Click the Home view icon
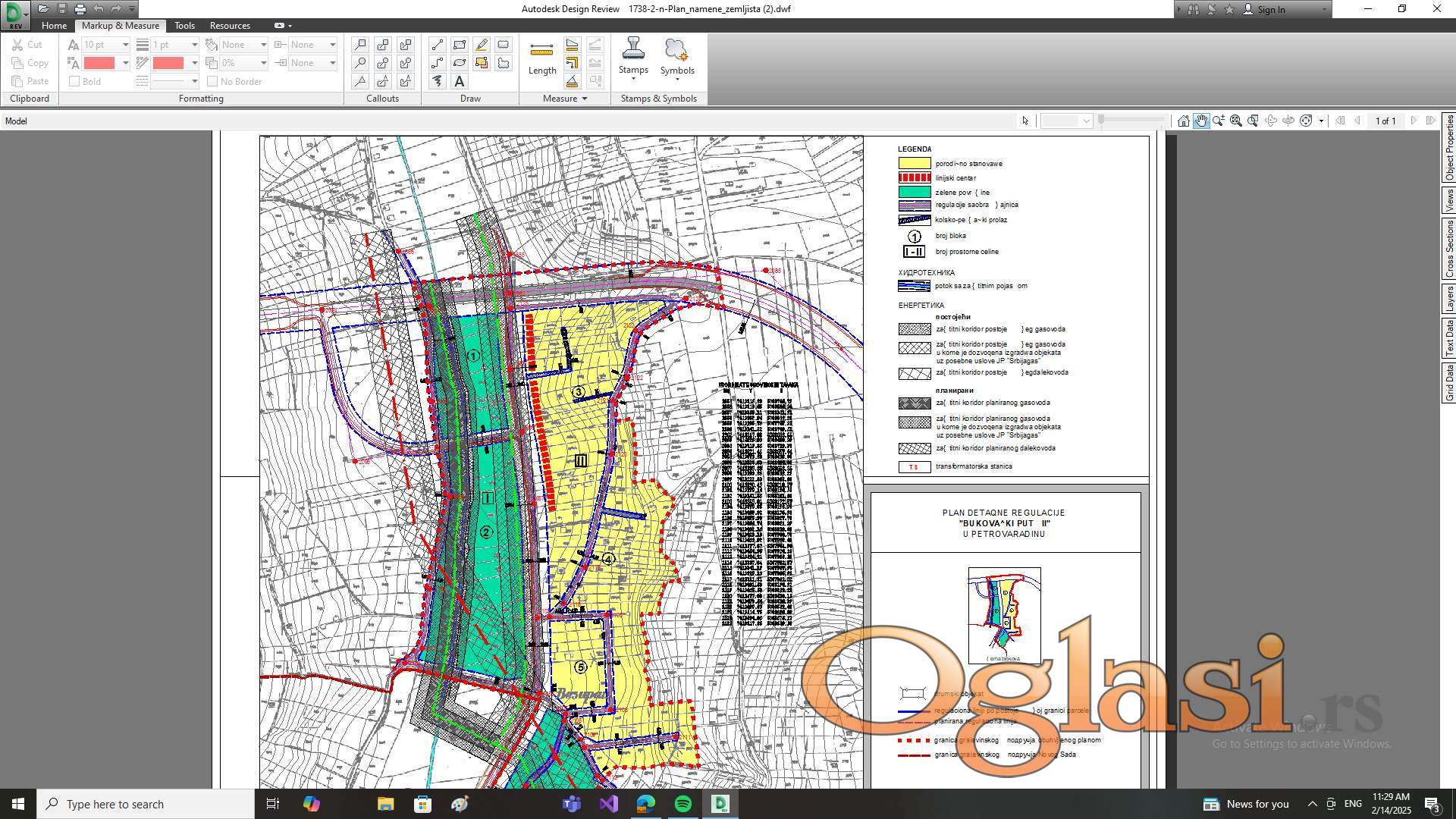Screen dimensions: 1456x819 coord(1183,121)
